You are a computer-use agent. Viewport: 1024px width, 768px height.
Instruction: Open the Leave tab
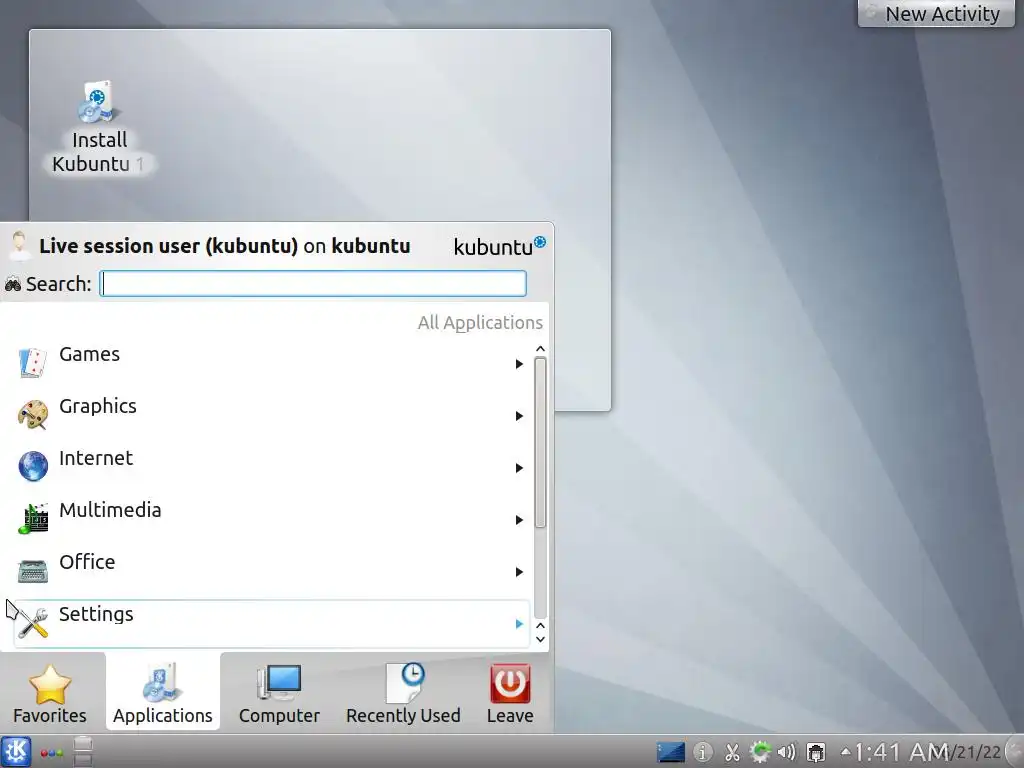(x=510, y=694)
